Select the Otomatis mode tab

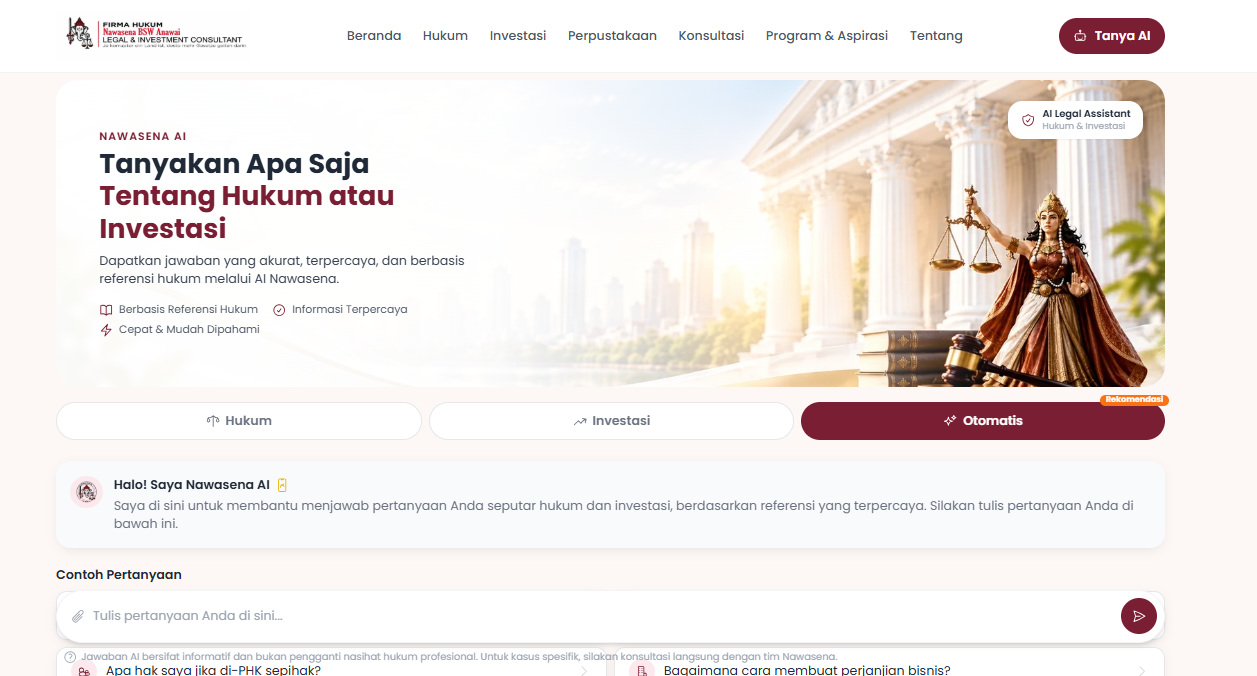click(x=983, y=421)
